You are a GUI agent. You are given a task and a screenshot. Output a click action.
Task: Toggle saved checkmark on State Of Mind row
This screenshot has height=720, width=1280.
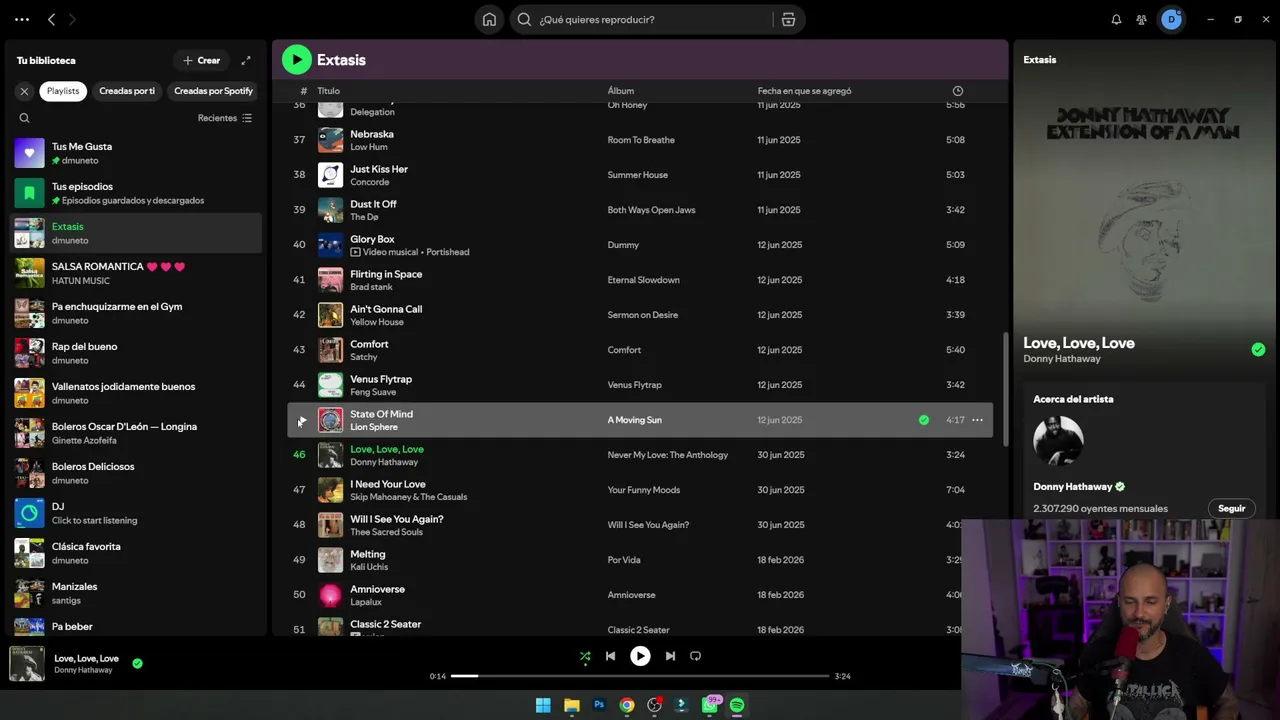tap(924, 420)
